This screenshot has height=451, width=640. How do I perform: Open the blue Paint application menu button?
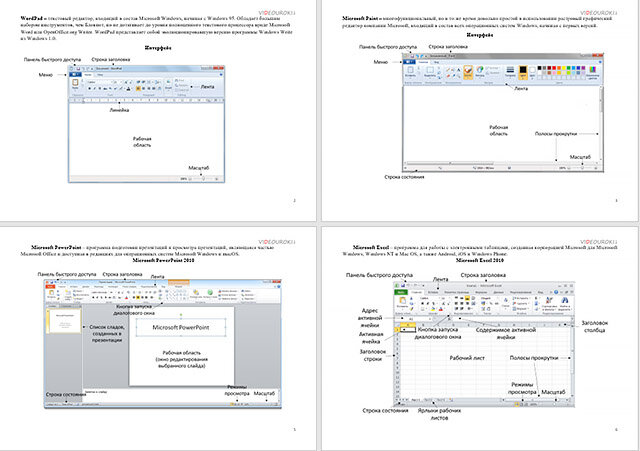[409, 62]
